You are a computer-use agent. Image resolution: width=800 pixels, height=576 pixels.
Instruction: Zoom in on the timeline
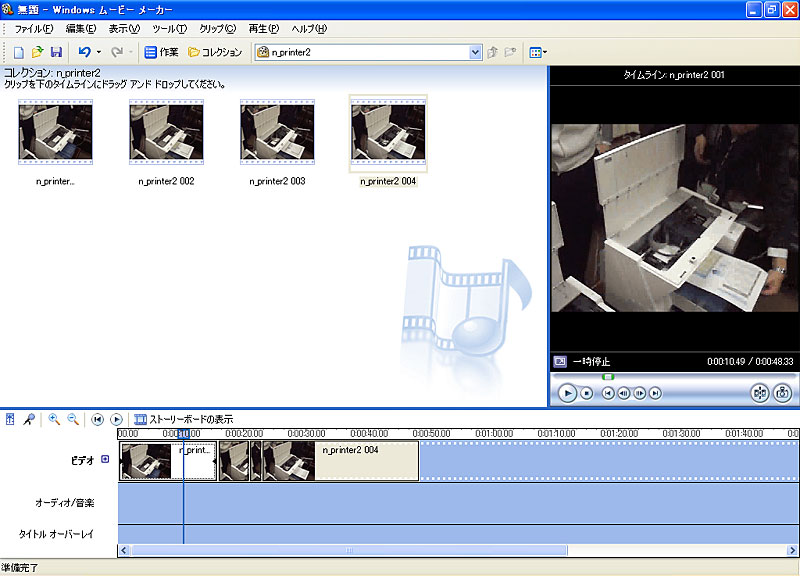(54, 420)
